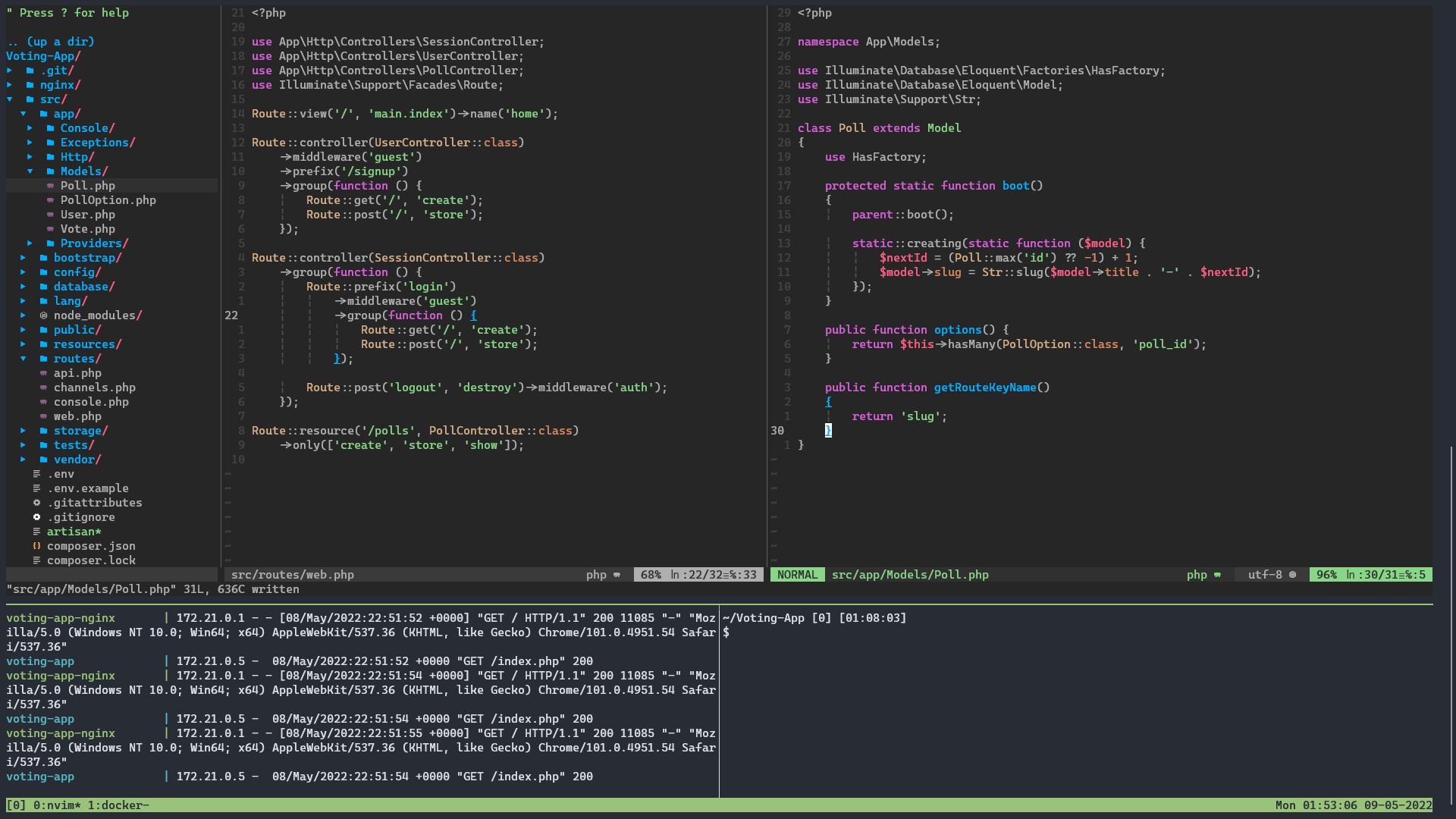This screenshot has width=1456, height=819.
Task: Click the folder icon beside nginx/
Action: tap(30, 85)
